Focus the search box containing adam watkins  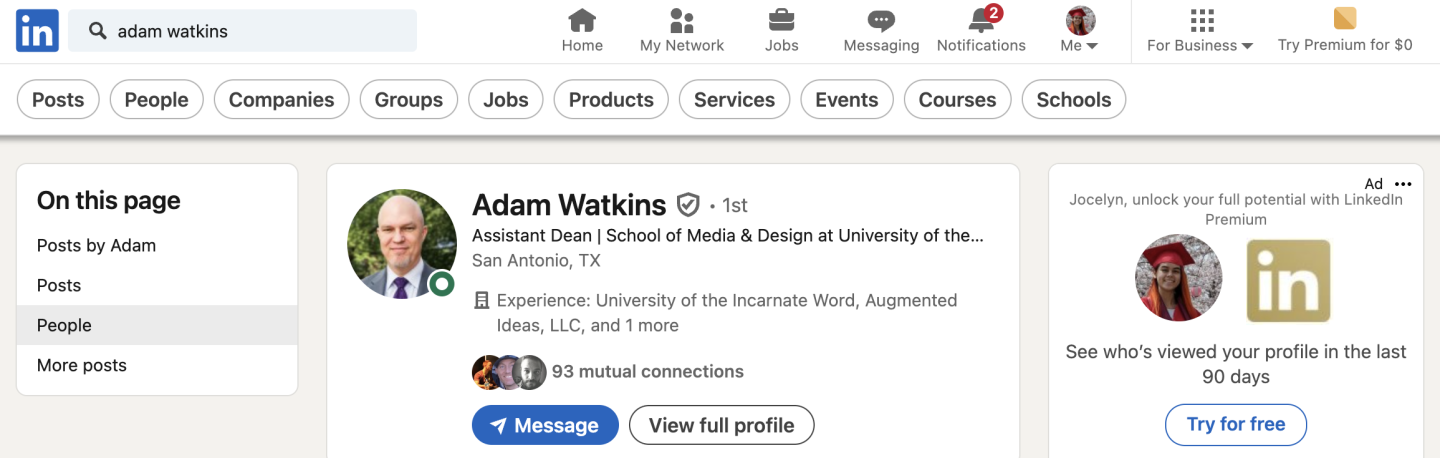243,31
